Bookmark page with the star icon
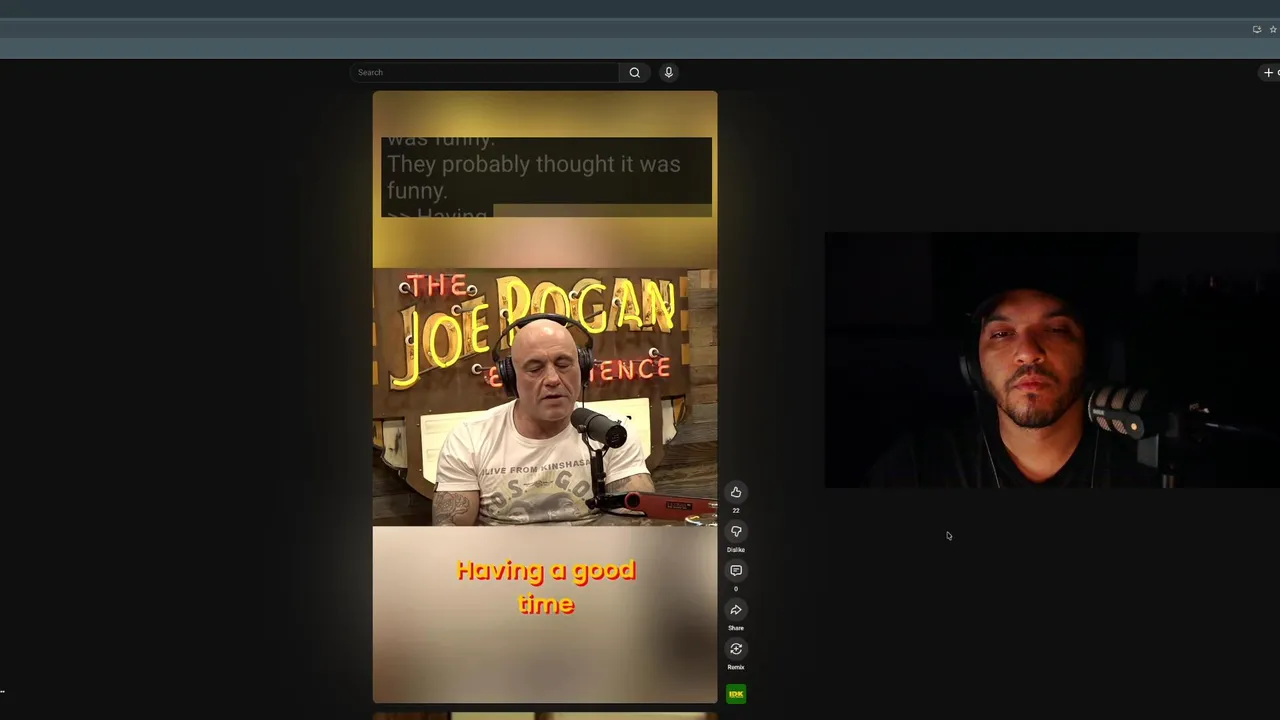 [1273, 29]
